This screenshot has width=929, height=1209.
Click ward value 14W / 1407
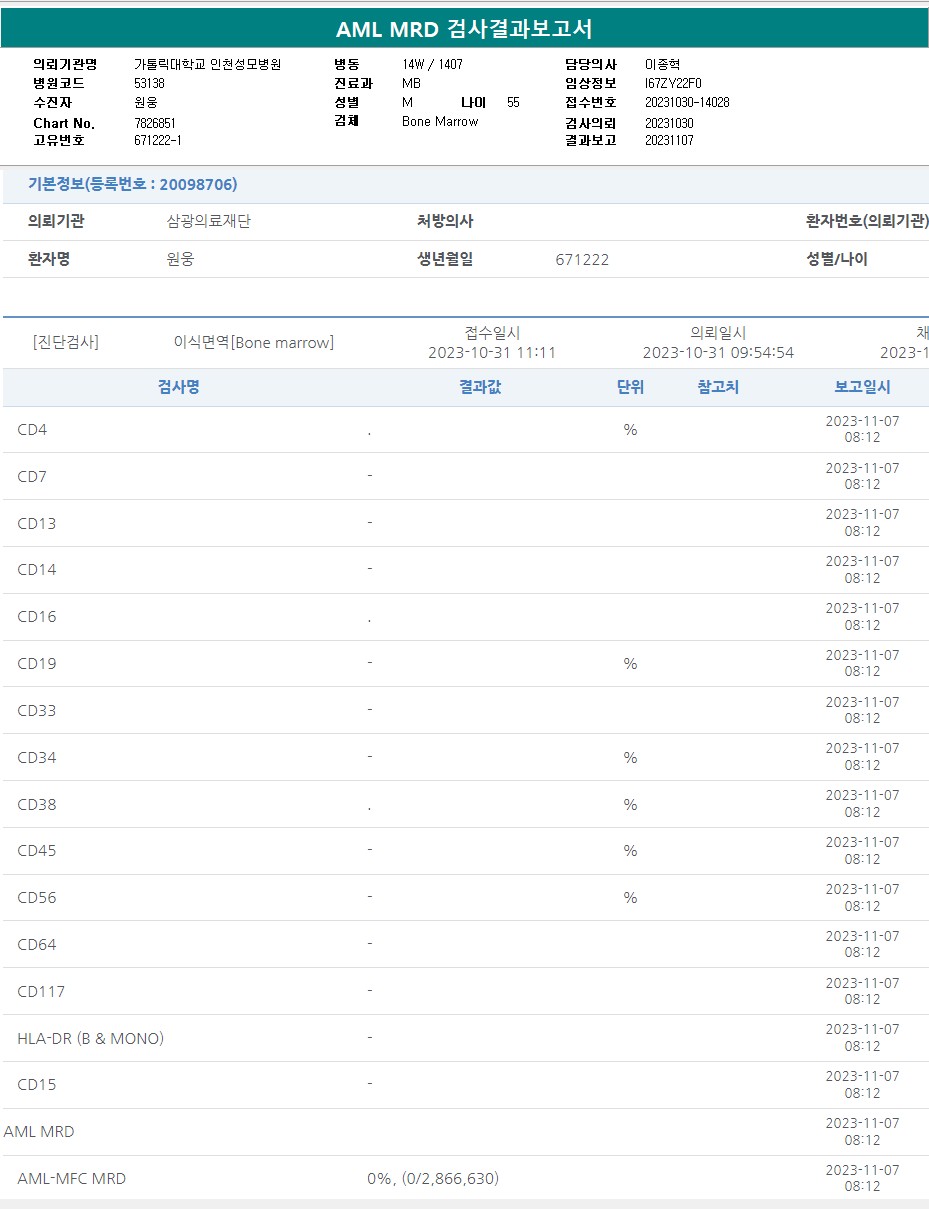click(432, 64)
